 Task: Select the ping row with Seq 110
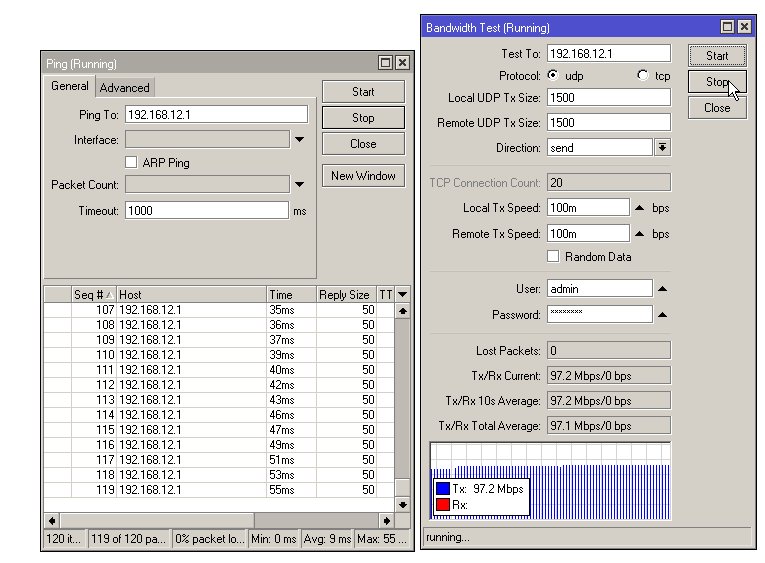tap(219, 355)
